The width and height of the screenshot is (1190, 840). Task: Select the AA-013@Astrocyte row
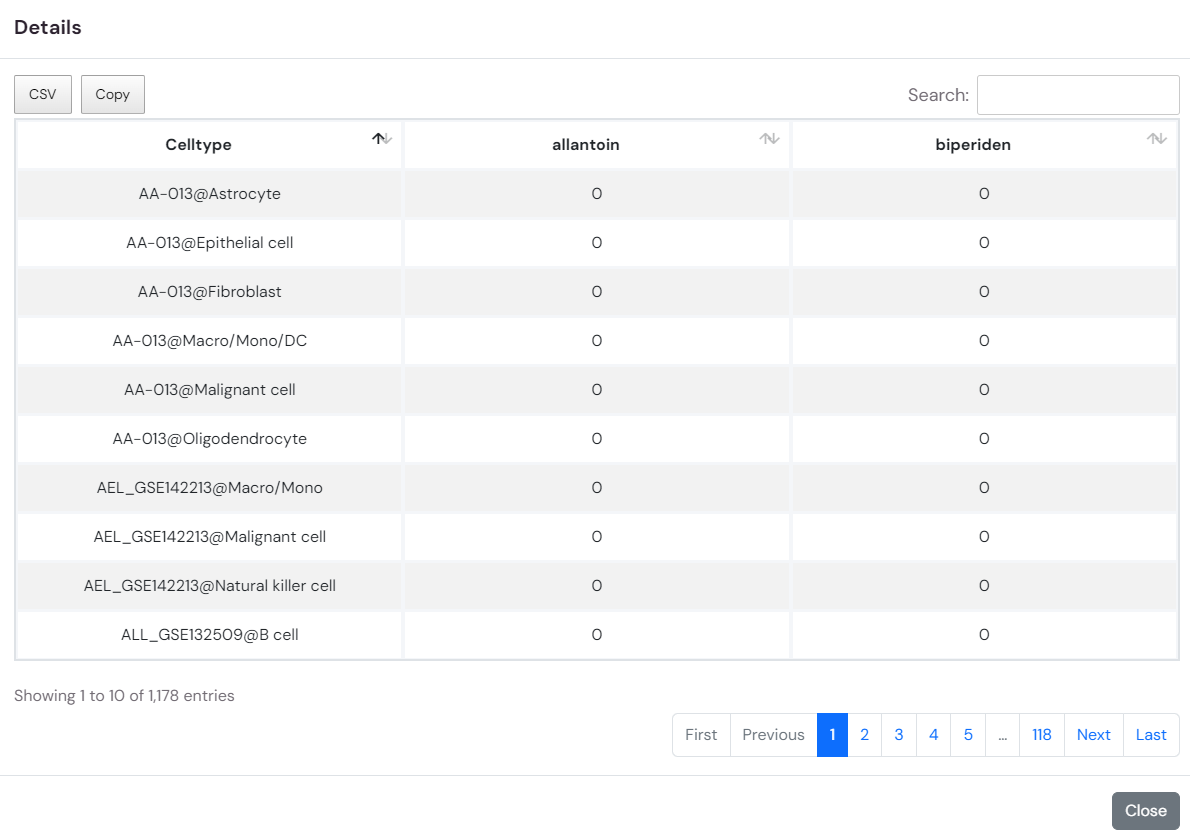point(210,194)
